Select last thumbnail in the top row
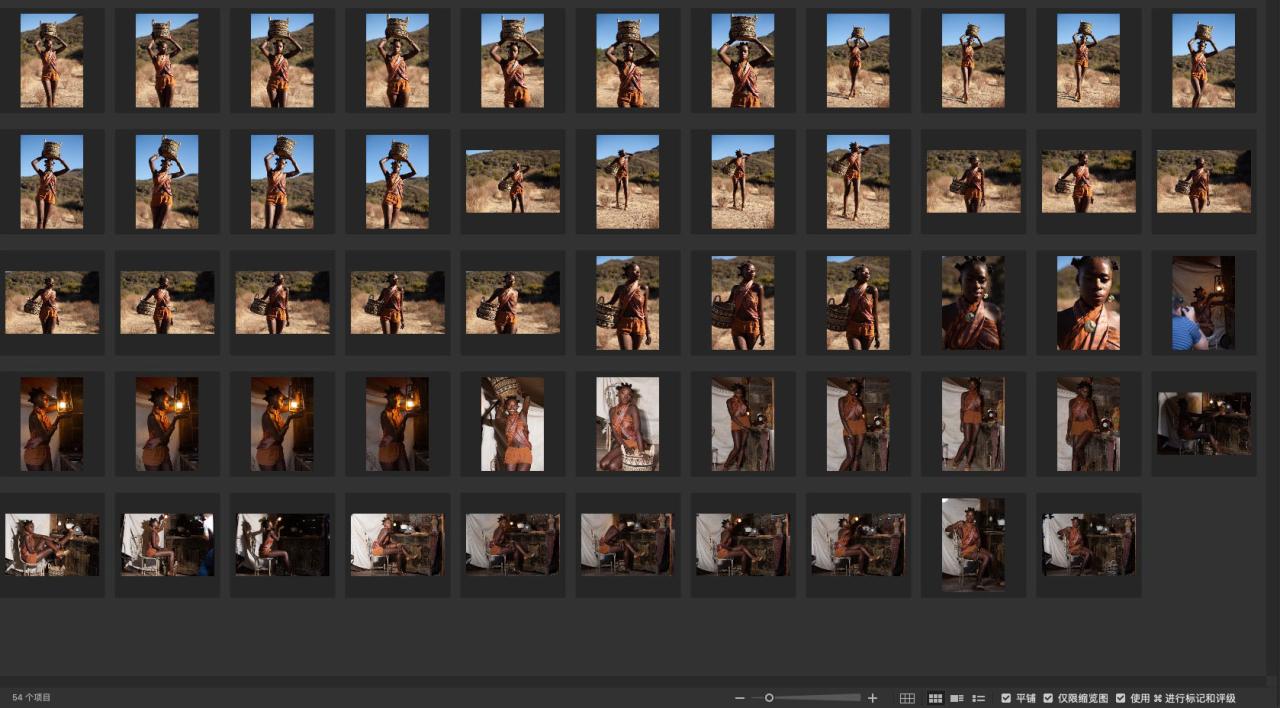The image size is (1280, 708). click(x=1203, y=60)
